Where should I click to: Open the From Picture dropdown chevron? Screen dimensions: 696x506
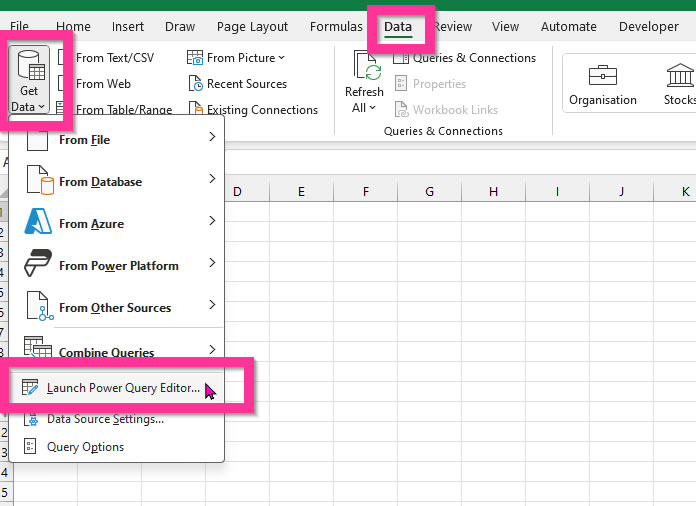pos(281,58)
